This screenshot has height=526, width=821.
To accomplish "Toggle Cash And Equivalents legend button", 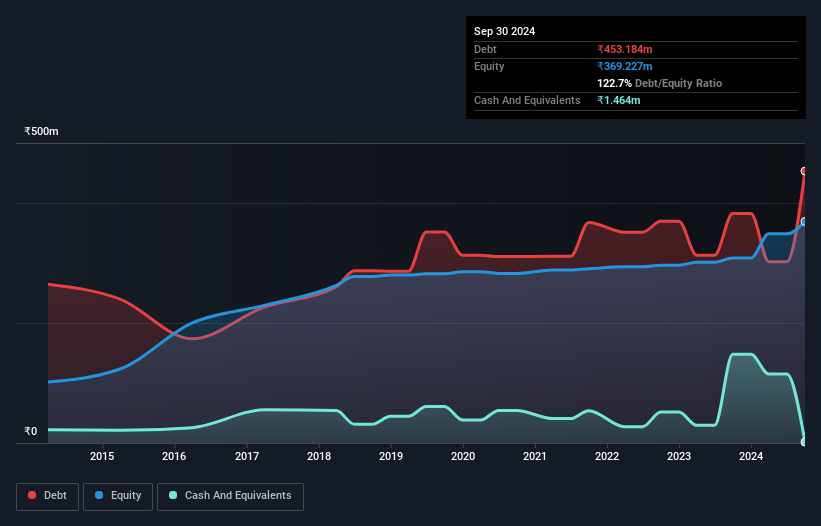I will (x=230, y=496).
